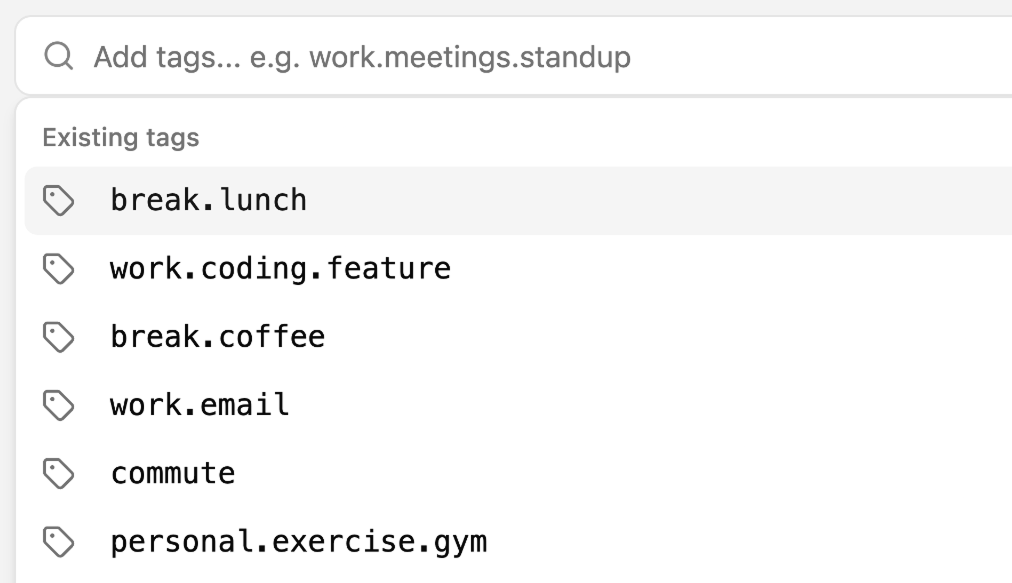Click the placeholder example text work.meetings.standup
Screen dimensions: 1012x583
[x=470, y=57]
